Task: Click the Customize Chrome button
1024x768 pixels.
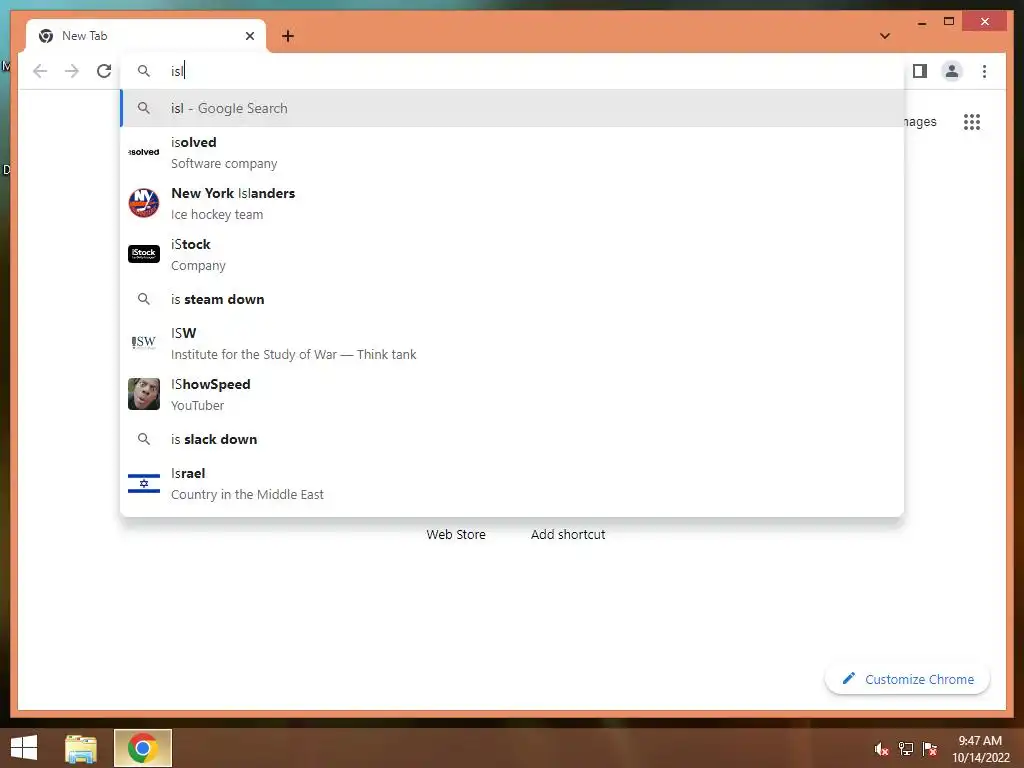Action: [x=907, y=679]
